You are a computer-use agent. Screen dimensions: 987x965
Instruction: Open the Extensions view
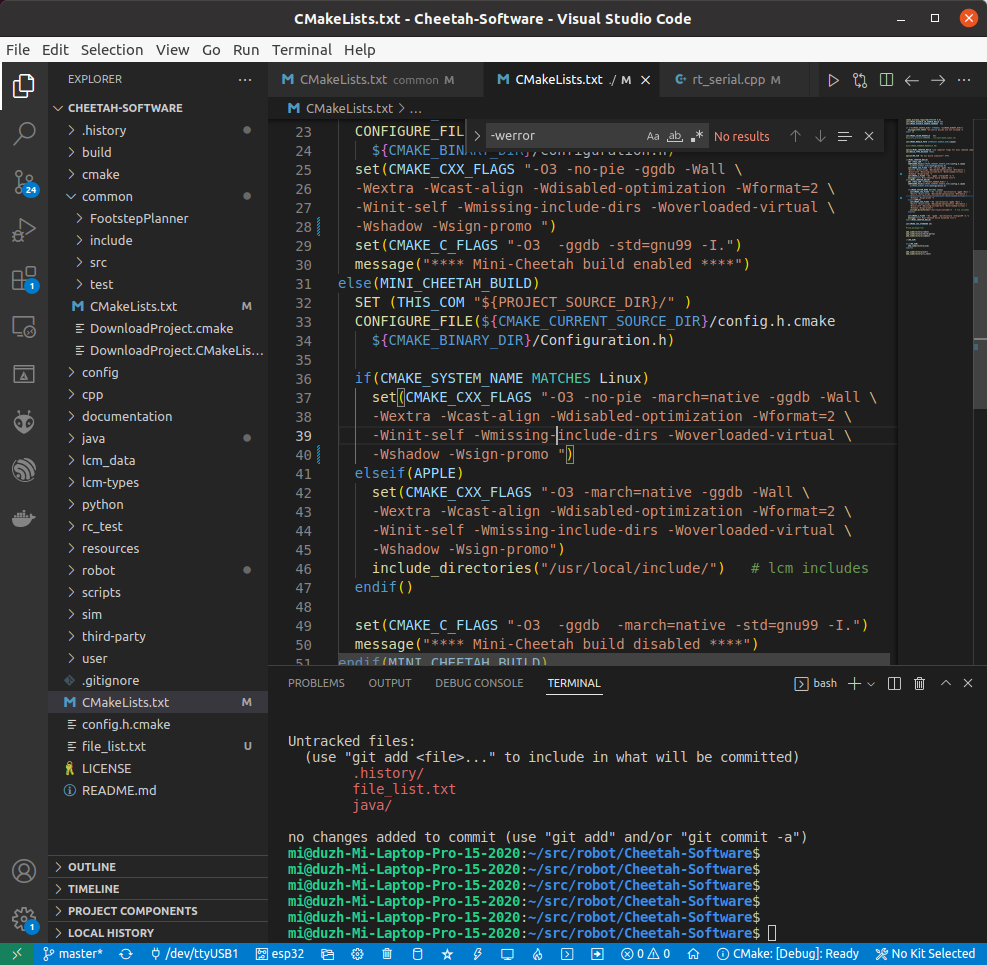click(24, 277)
